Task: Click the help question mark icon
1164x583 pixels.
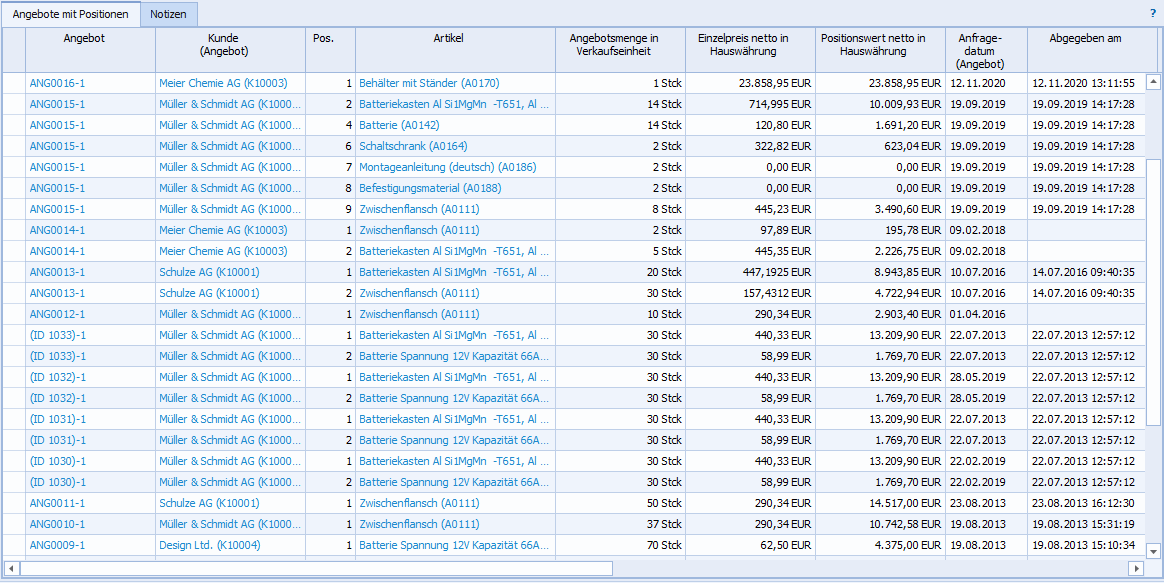Action: tap(1152, 14)
